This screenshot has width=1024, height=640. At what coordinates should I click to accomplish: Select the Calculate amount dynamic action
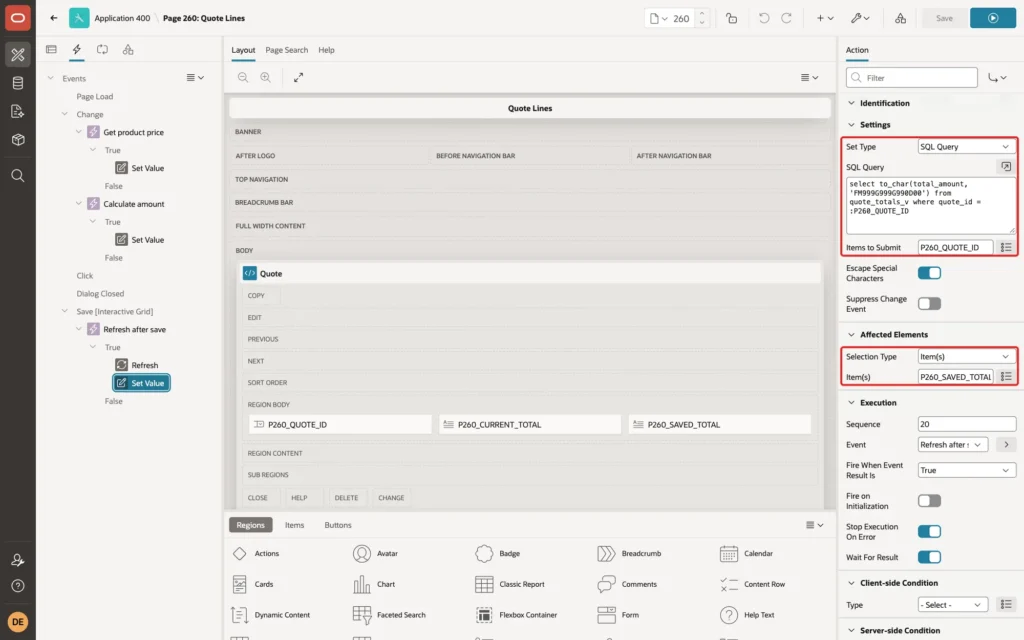(x=134, y=204)
